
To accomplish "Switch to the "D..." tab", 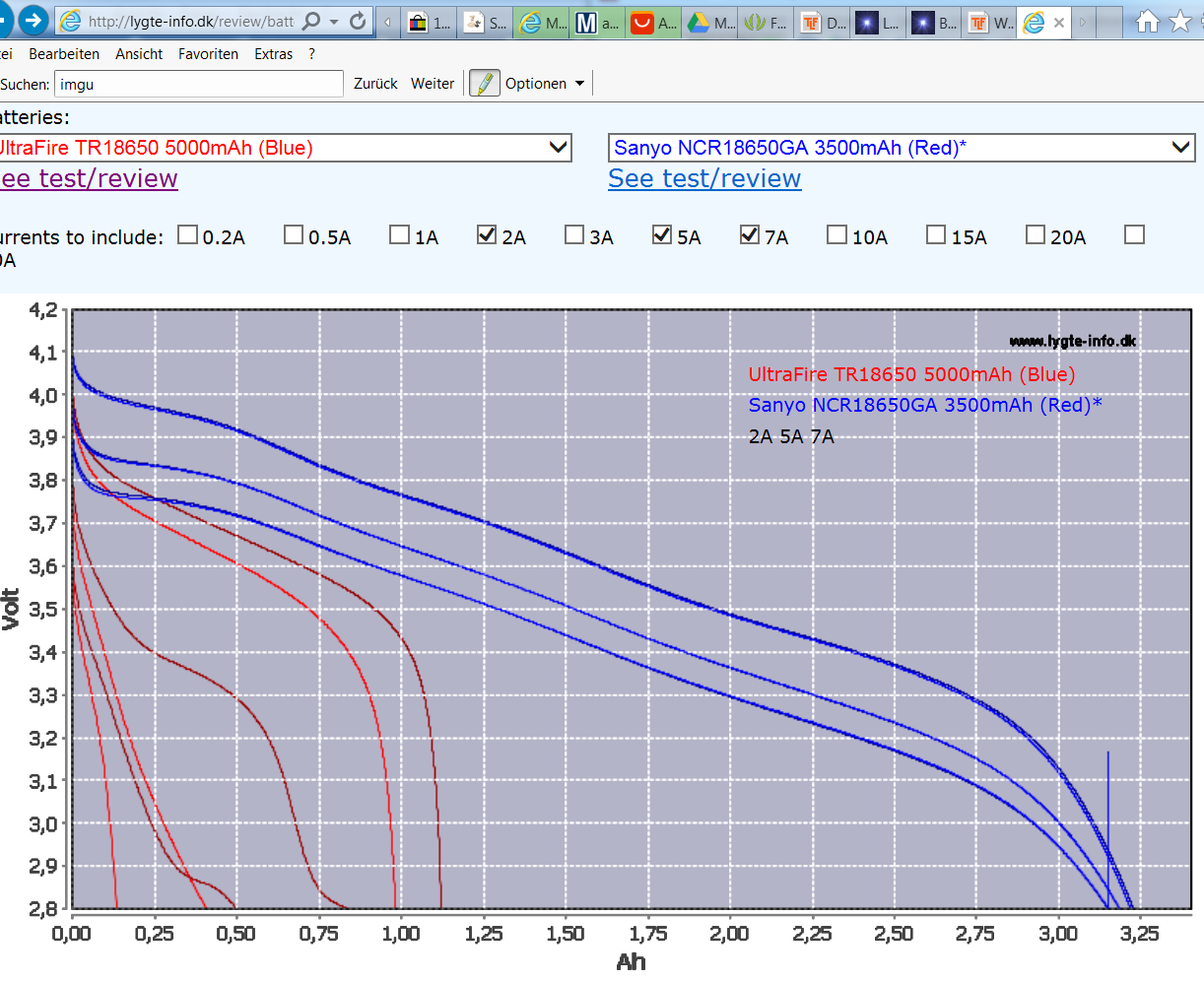I will click(824, 23).
